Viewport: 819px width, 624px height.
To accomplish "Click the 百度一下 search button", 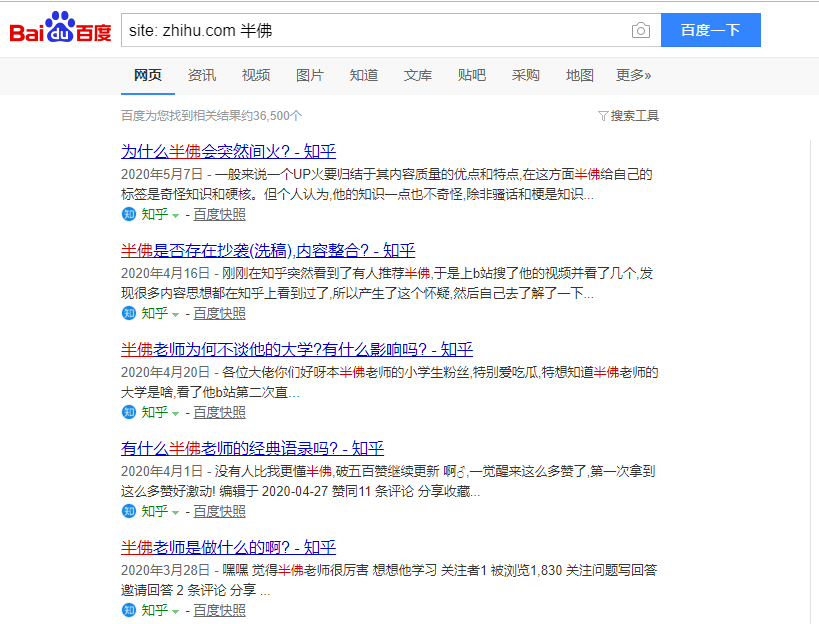I will tap(710, 30).
